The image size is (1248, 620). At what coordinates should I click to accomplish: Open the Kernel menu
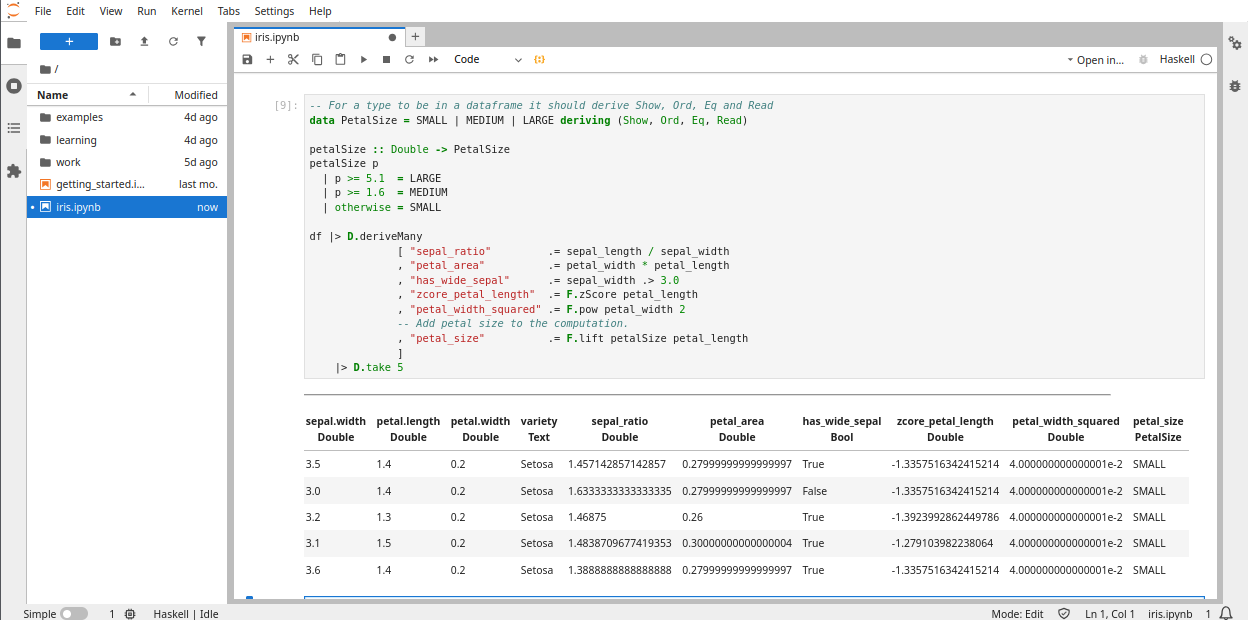click(x=187, y=11)
